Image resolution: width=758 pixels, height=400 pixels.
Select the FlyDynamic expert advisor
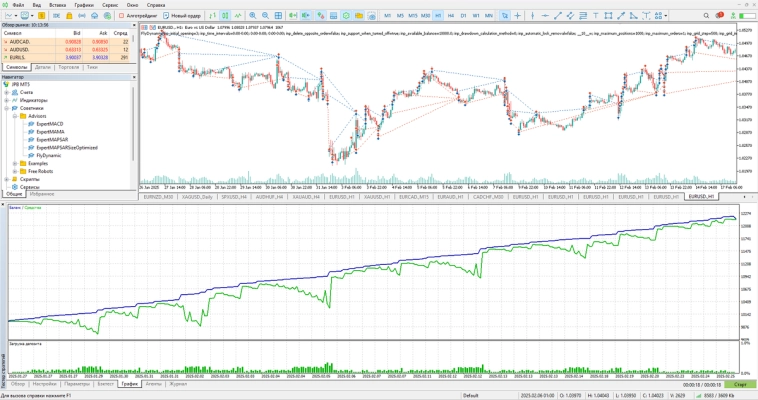(x=48, y=155)
